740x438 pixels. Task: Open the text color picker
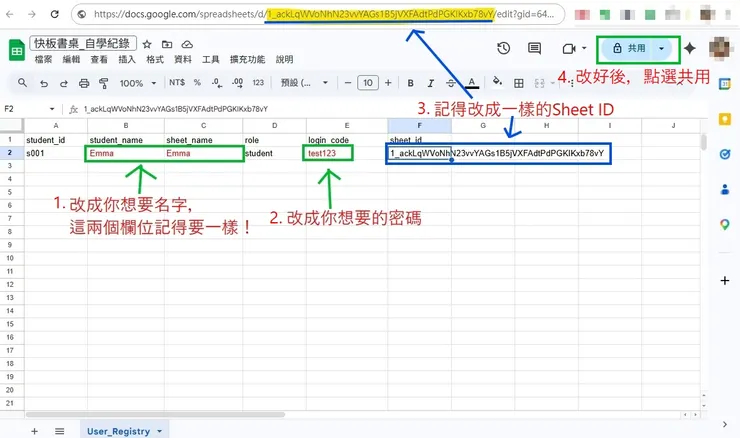(x=471, y=84)
